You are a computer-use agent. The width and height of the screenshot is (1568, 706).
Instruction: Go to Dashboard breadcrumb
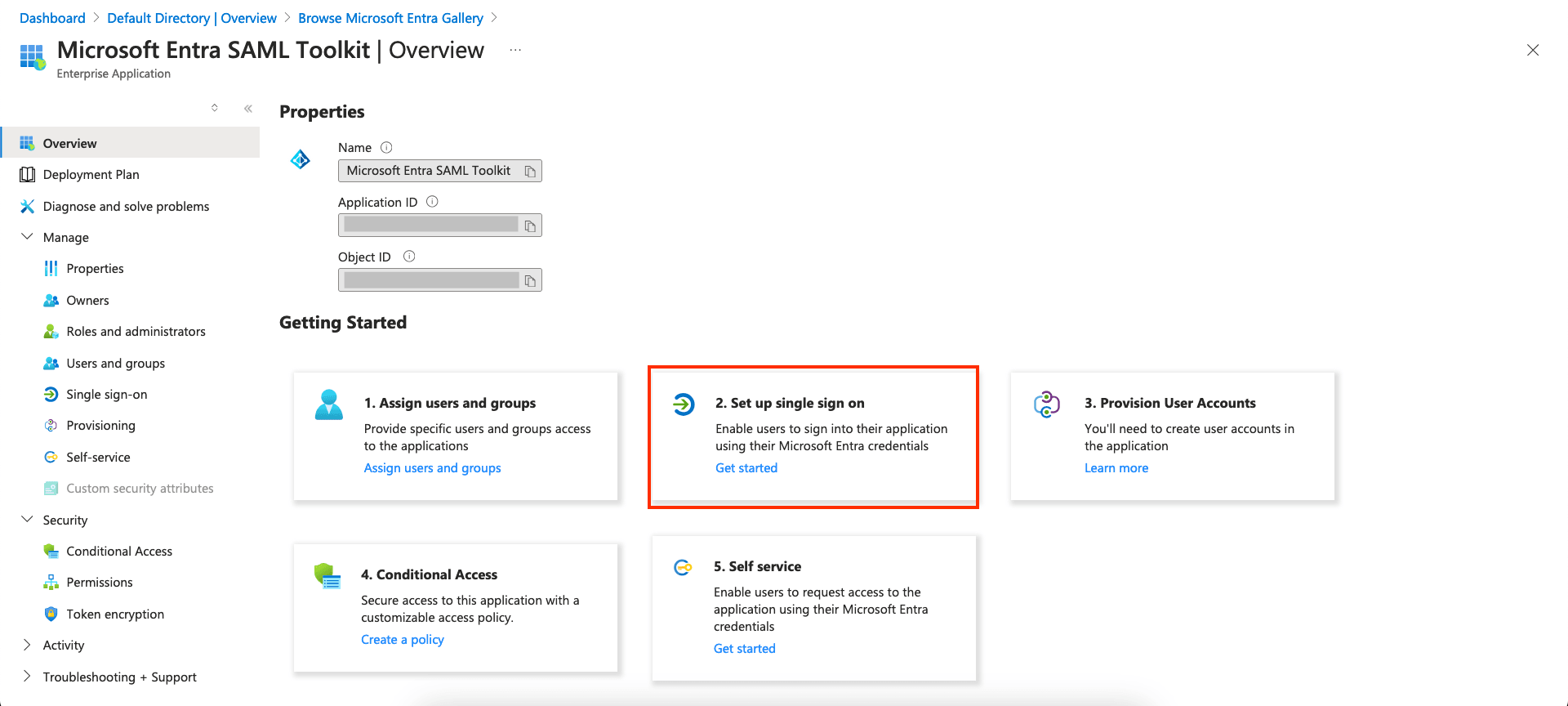[52, 18]
